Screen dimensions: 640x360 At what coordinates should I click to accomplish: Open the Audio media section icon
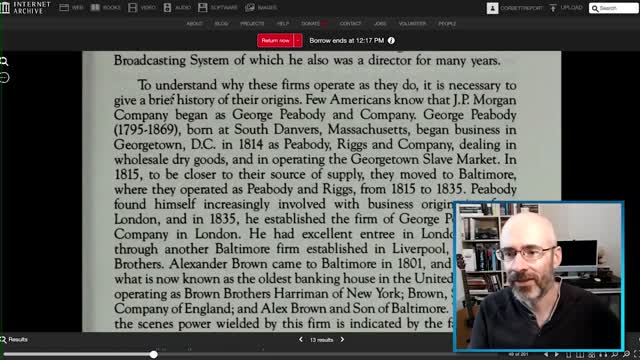pos(167,8)
